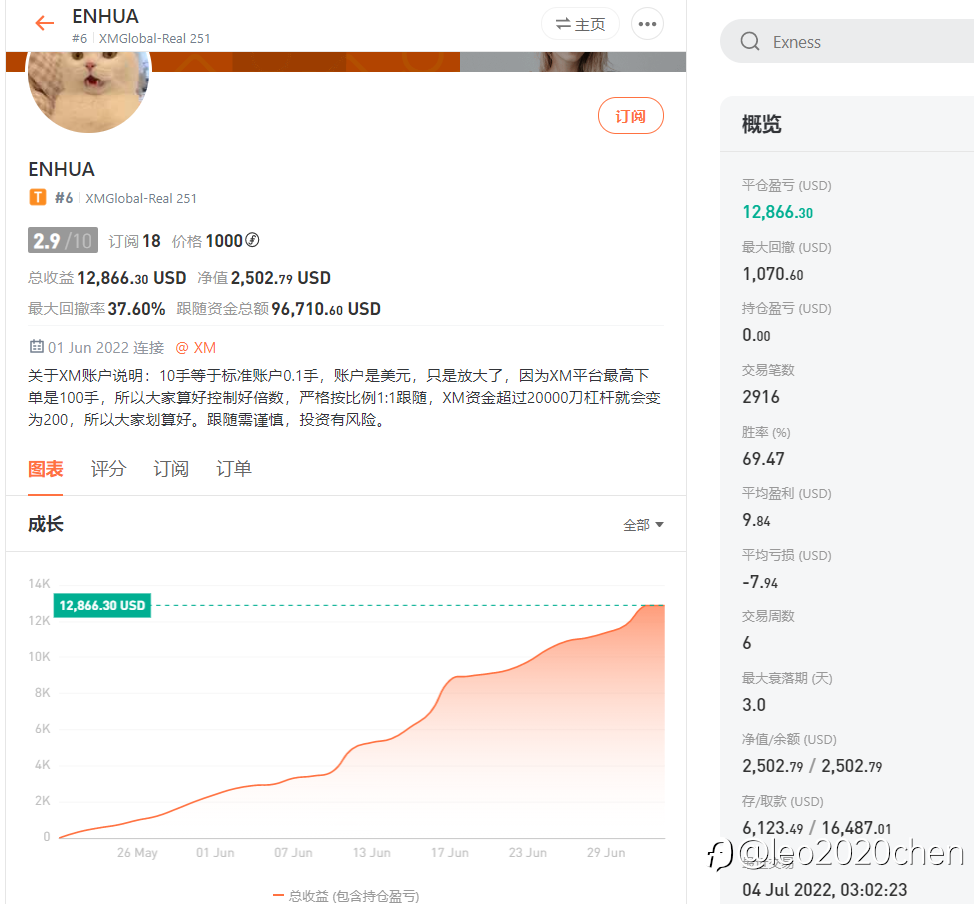This screenshot has height=904, width=974.
Task: Open the @ XM broker link
Action: [196, 347]
